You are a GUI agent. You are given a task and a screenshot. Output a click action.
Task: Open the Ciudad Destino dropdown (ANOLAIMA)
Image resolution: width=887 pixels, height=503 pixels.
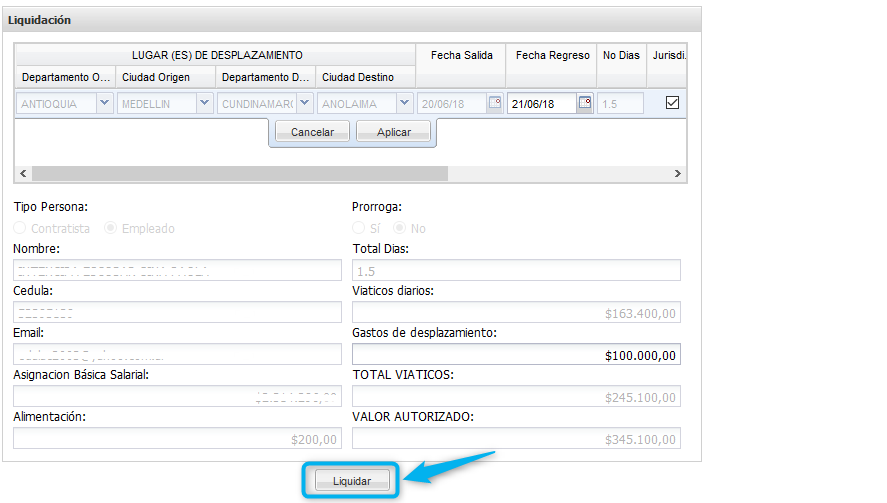tap(404, 103)
